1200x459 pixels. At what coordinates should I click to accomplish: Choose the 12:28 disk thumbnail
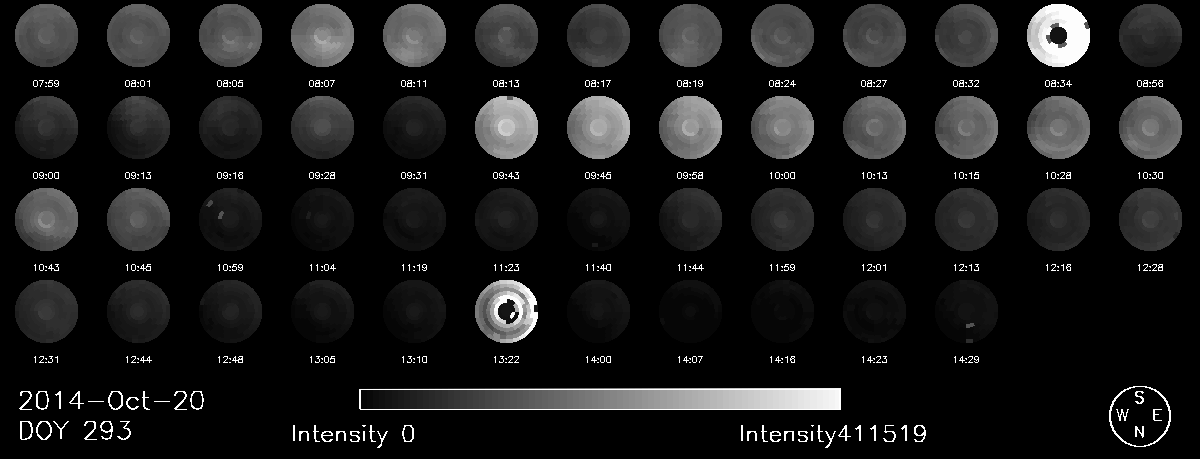pos(1151,219)
